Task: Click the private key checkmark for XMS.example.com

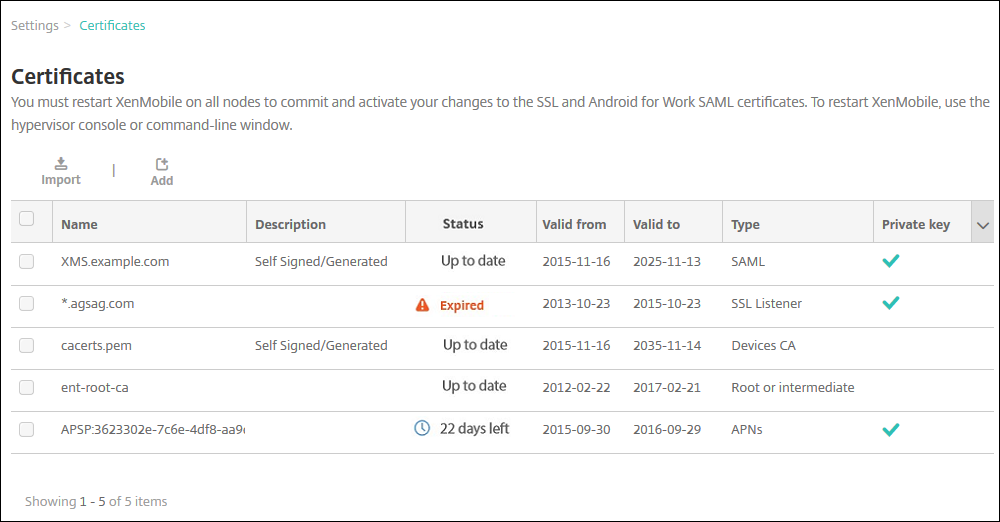Action: click(x=890, y=261)
